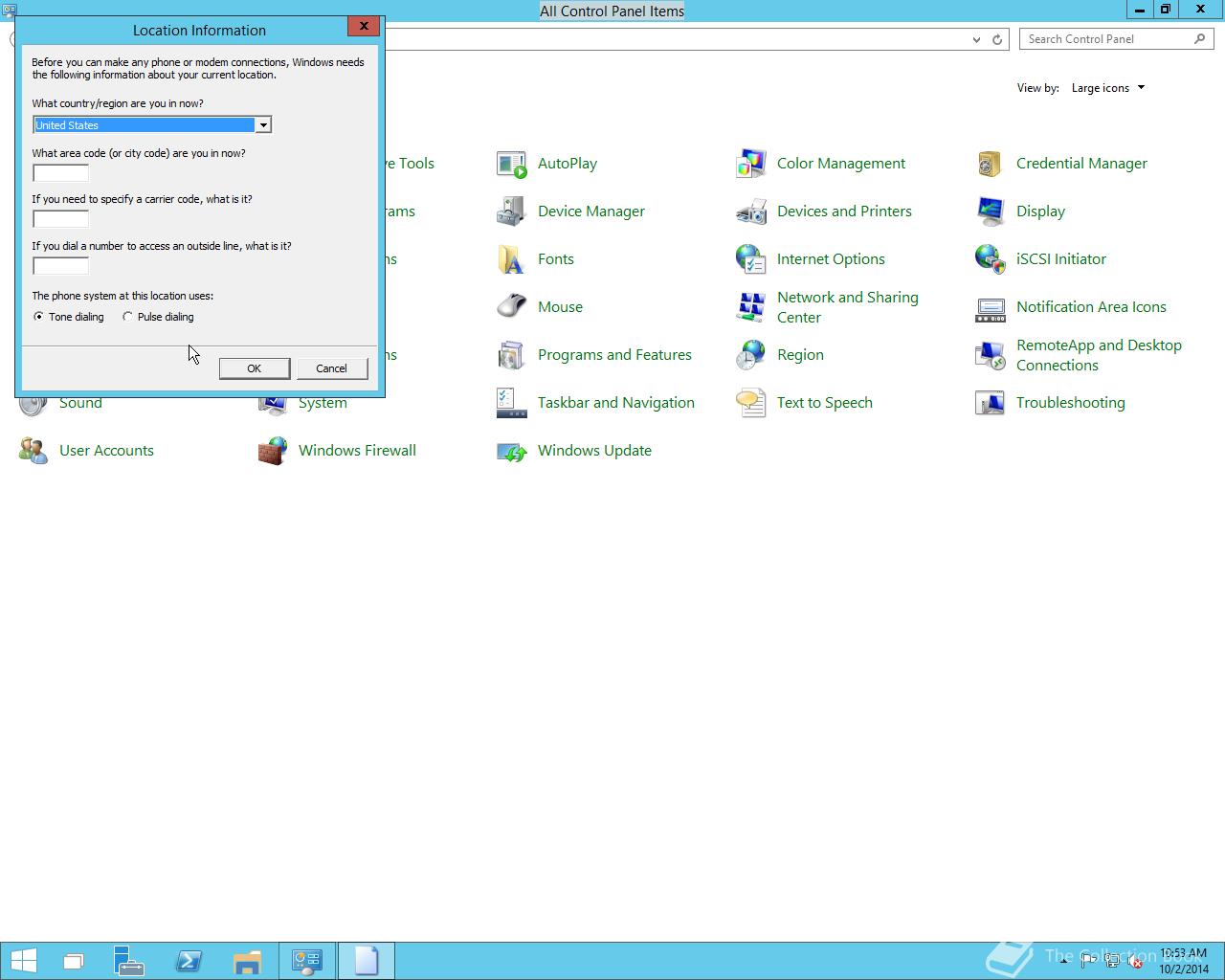Viewport: 1225px width, 980px height.
Task: Close the Location Information dialog
Action: coord(364,26)
